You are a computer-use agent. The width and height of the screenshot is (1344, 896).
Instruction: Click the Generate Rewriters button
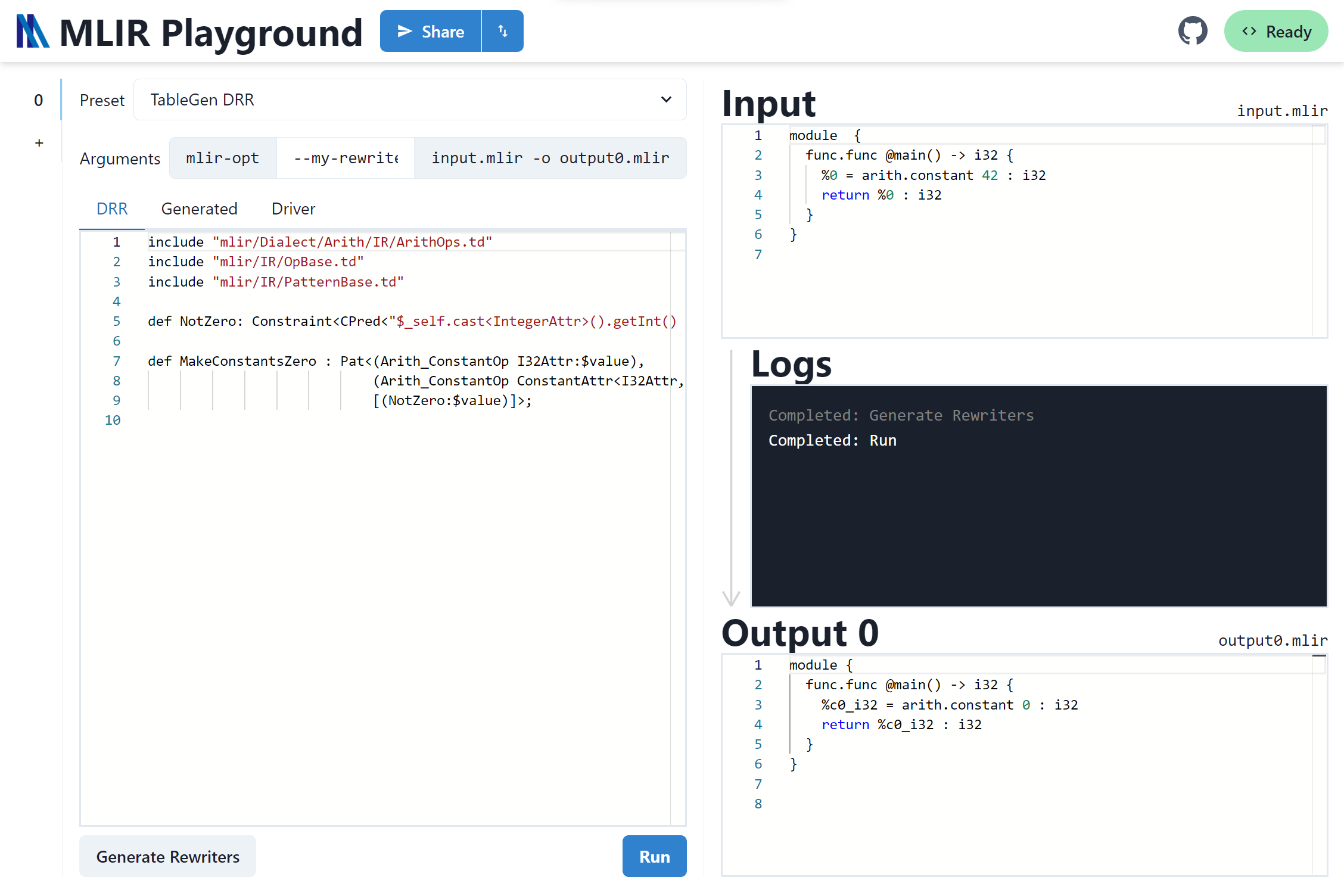coord(167,856)
